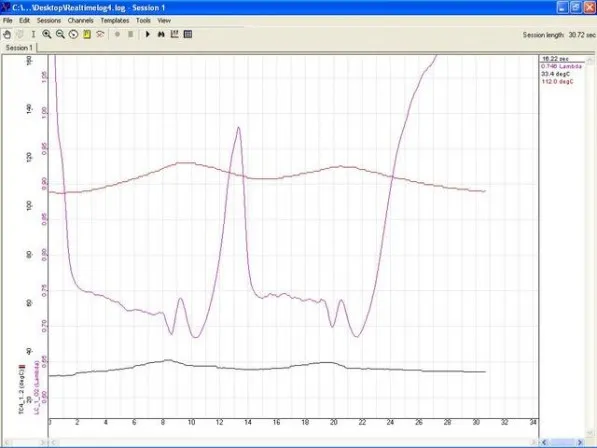This screenshot has height=448, width=597.
Task: Click the LC_1_O2 (Lambda) axis label
Action: click(37, 387)
